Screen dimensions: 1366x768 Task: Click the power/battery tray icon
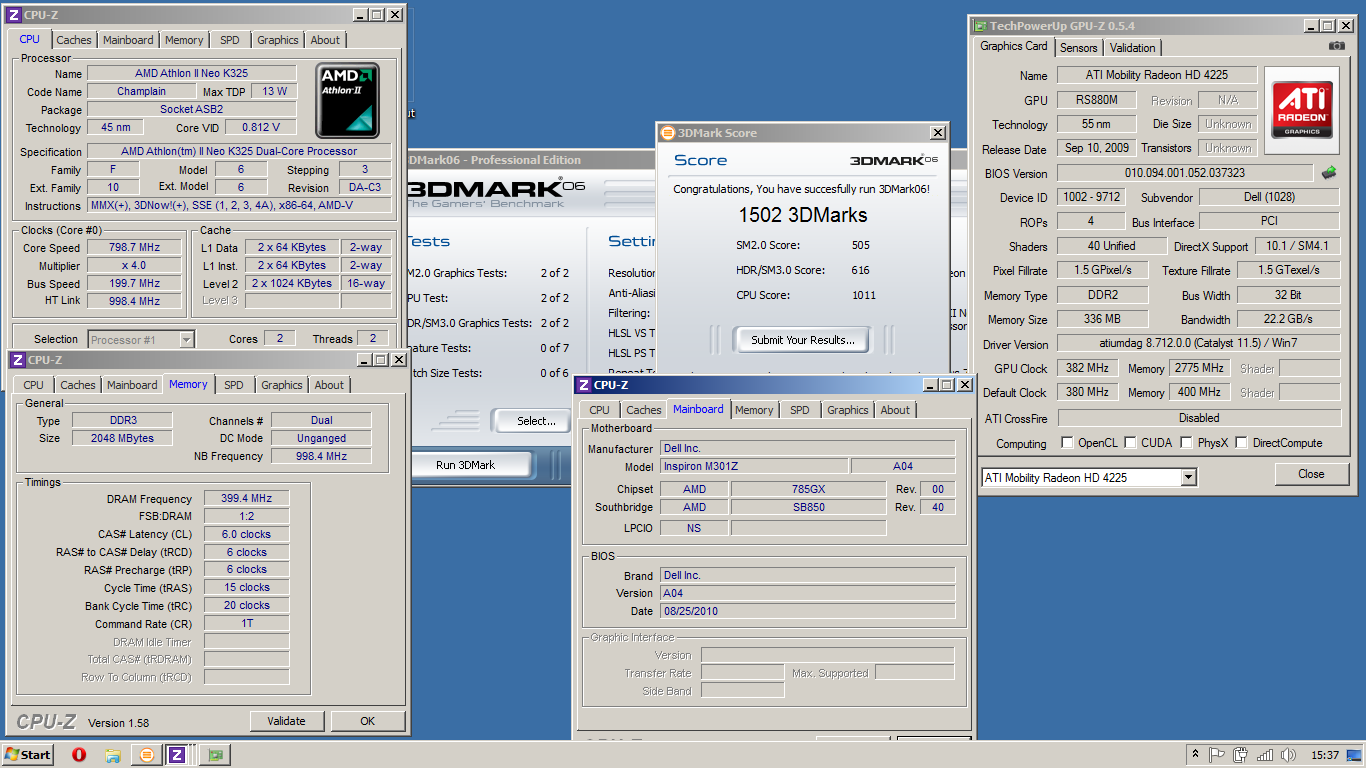click(x=1241, y=755)
